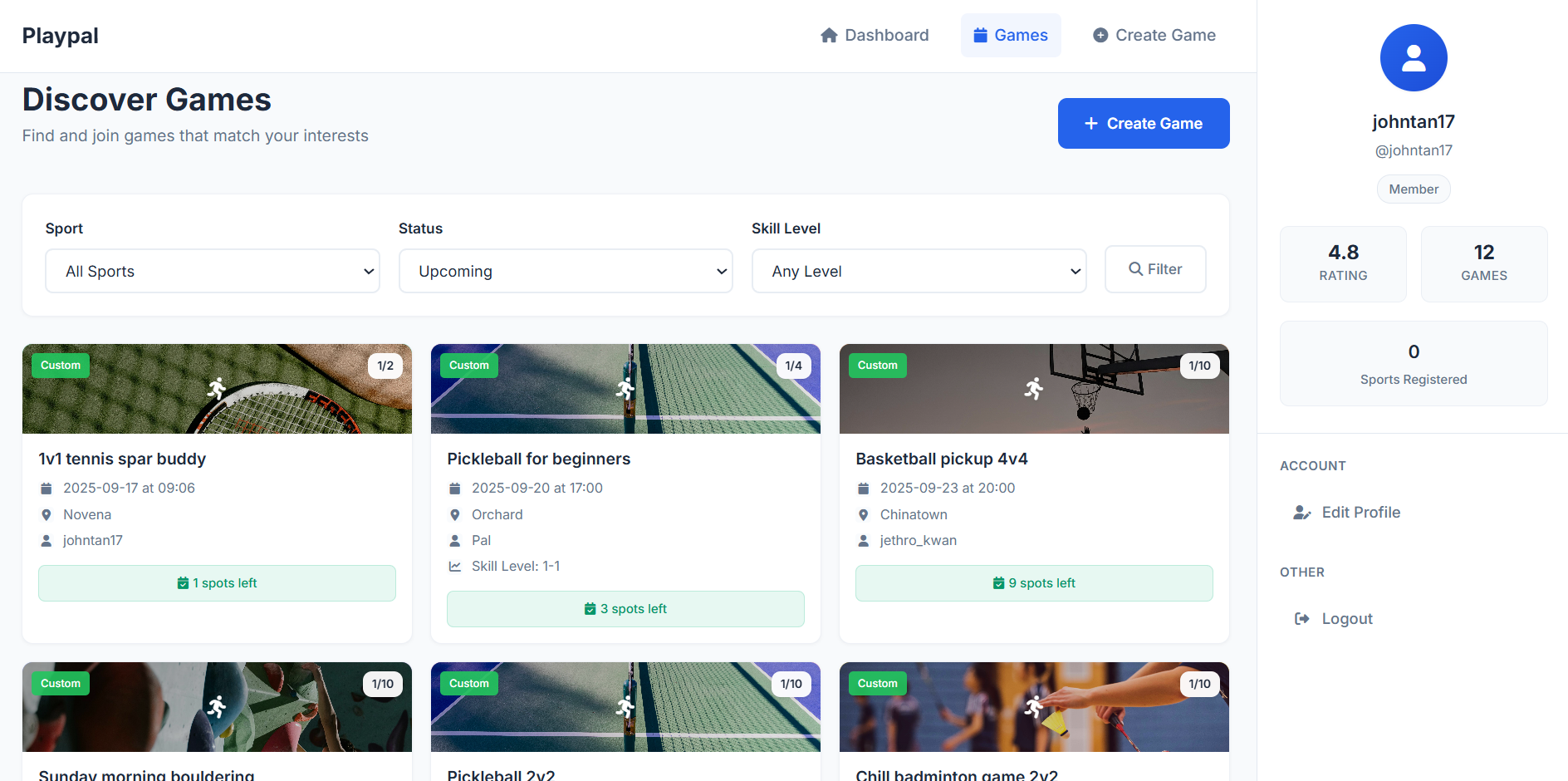
Task: Apply filters with the Filter button
Action: (1155, 269)
